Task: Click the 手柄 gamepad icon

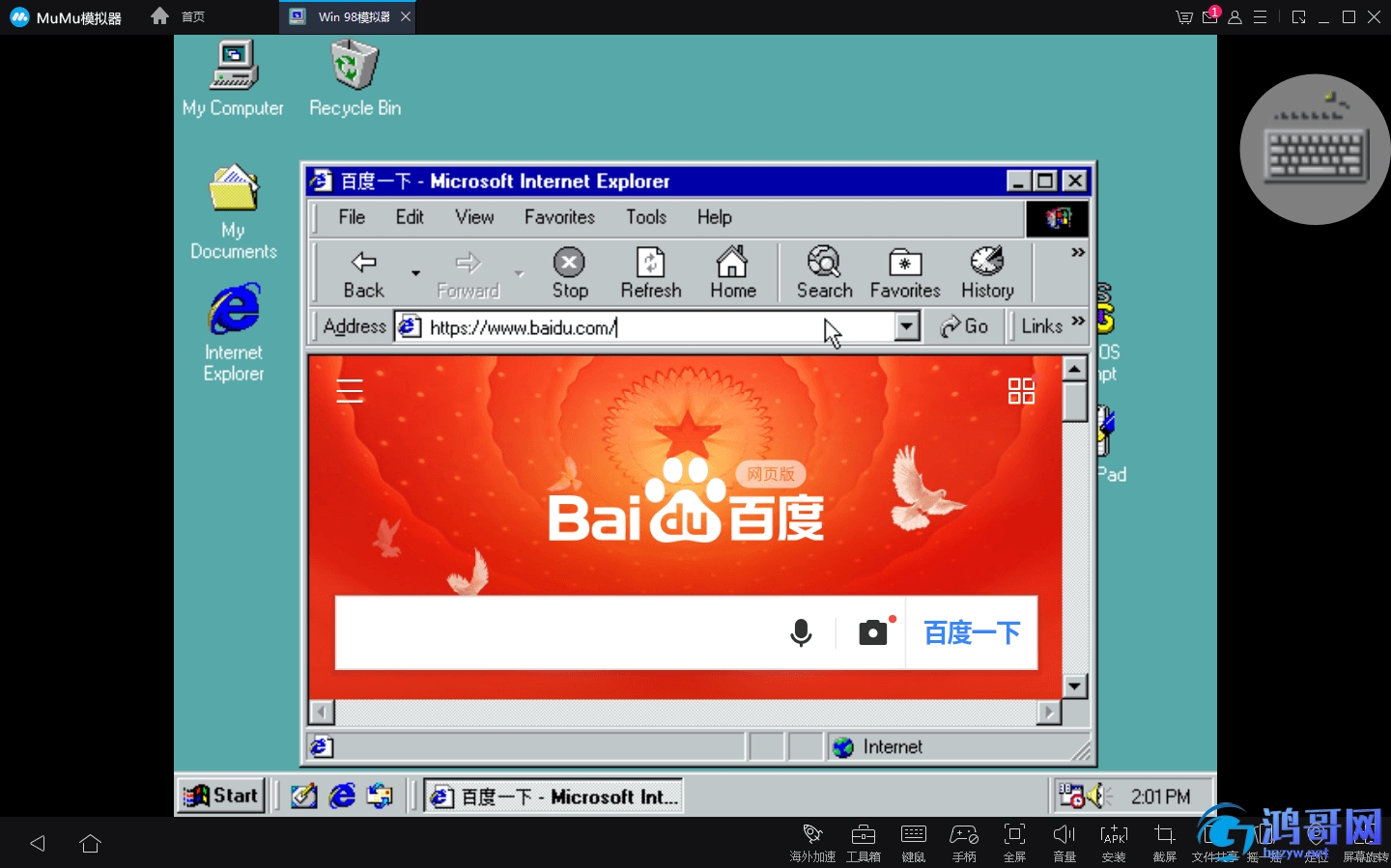Action: click(964, 842)
